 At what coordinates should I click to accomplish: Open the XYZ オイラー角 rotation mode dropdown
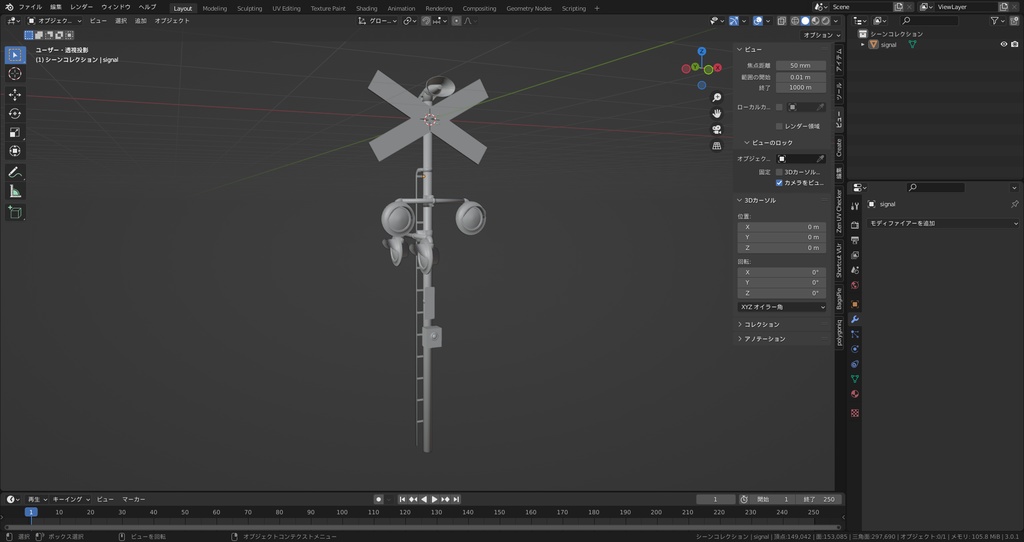(782, 307)
